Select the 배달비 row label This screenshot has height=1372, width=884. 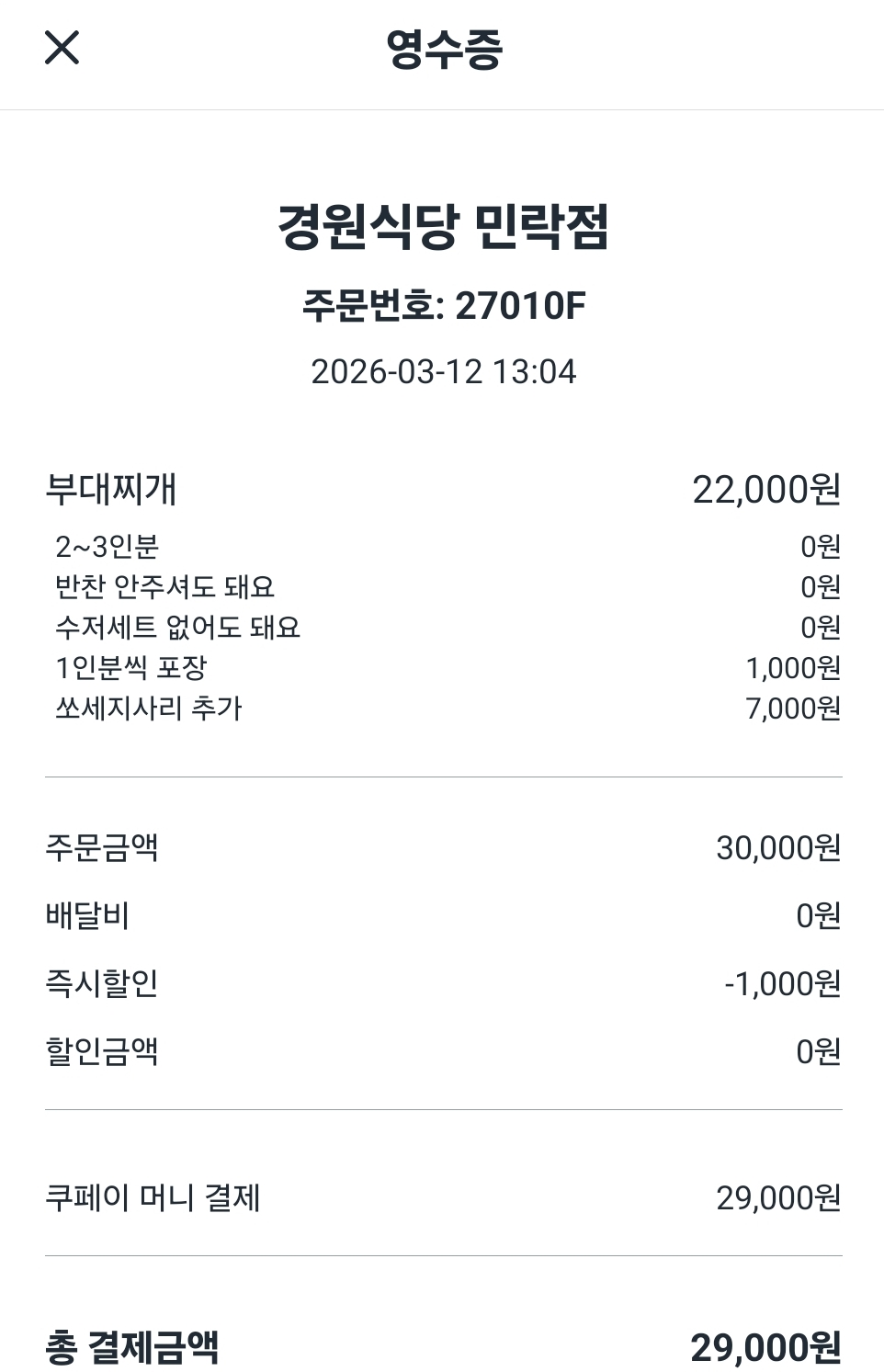[87, 916]
